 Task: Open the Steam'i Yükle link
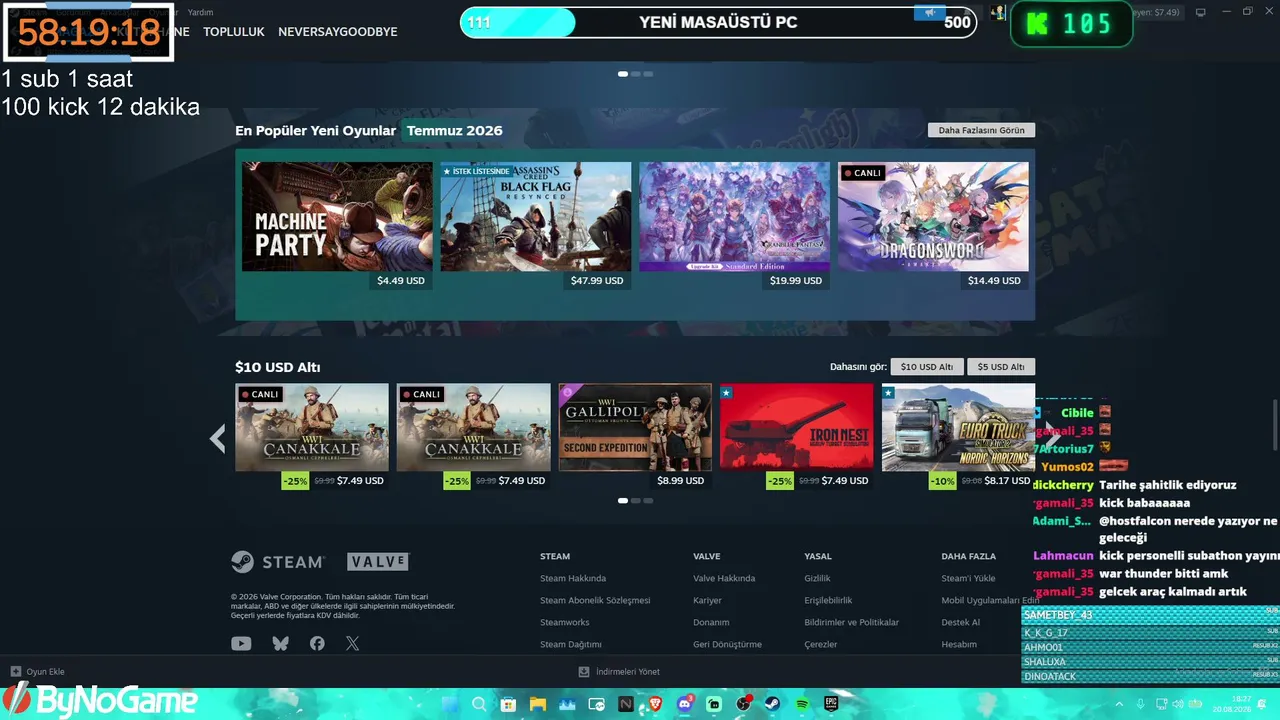968,578
